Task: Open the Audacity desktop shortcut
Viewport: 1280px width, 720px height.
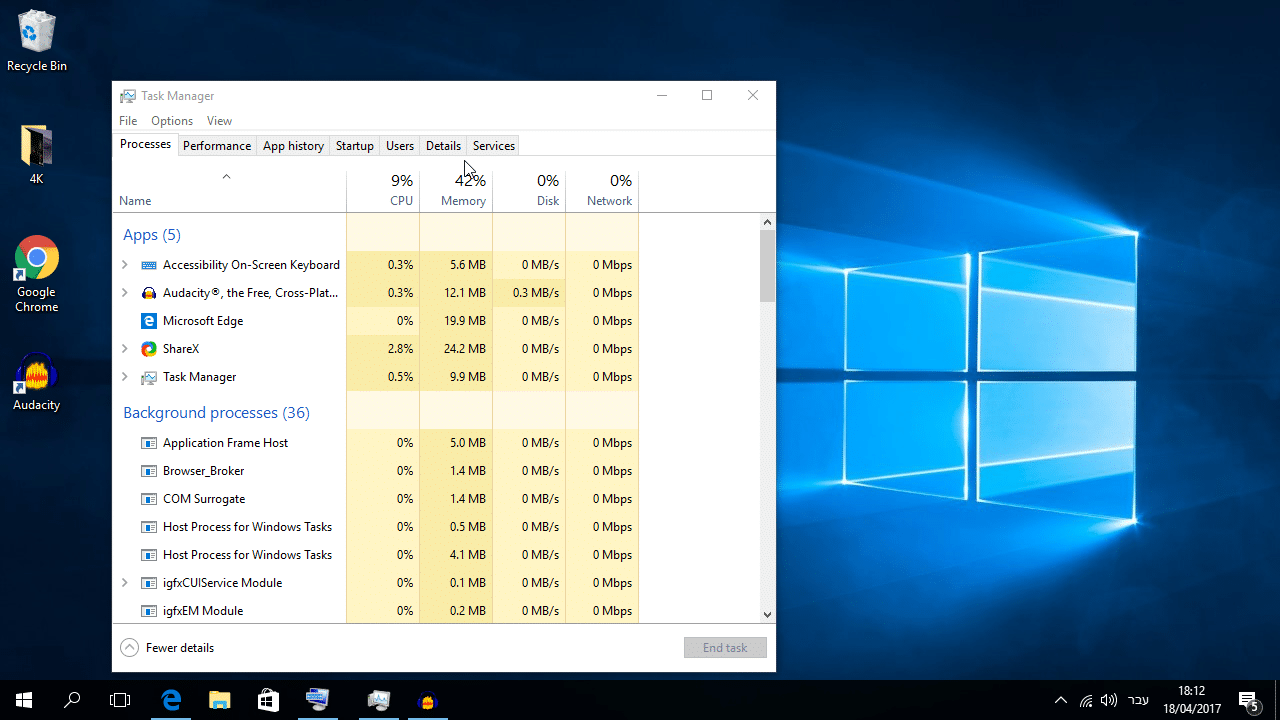Action: click(x=37, y=382)
